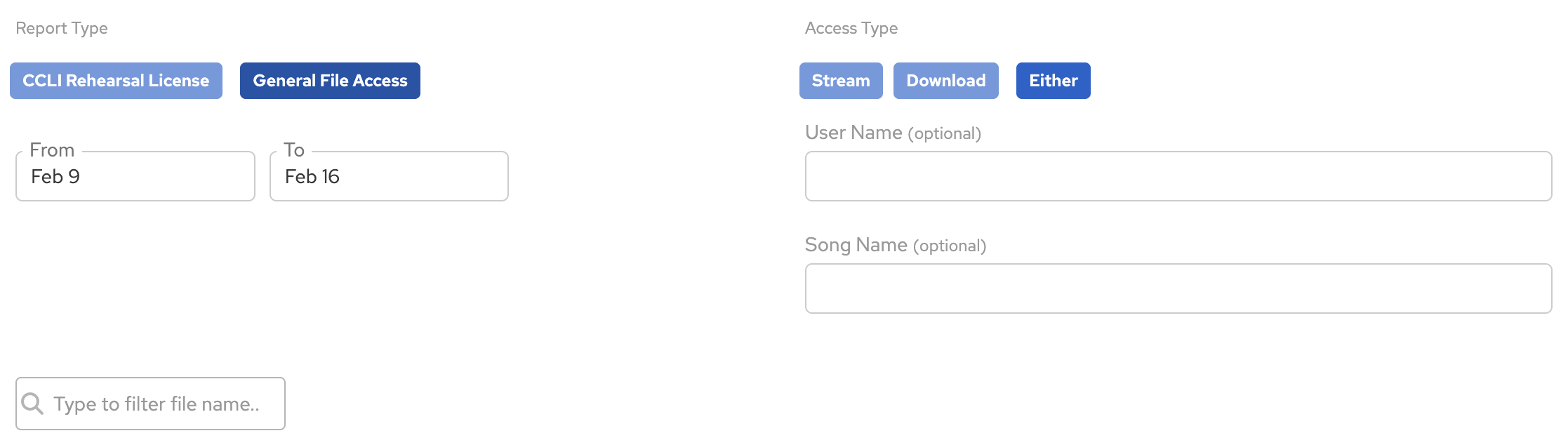Click the Feb 16 date value
The image size is (1568, 445).
(x=312, y=177)
